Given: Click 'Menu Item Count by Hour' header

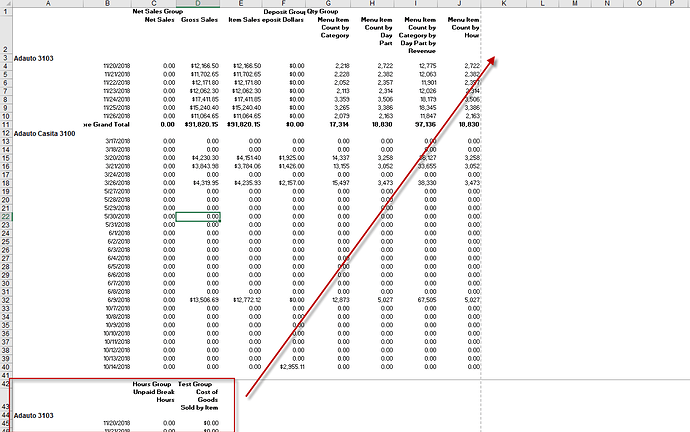Looking at the screenshot, I should point(463,27).
